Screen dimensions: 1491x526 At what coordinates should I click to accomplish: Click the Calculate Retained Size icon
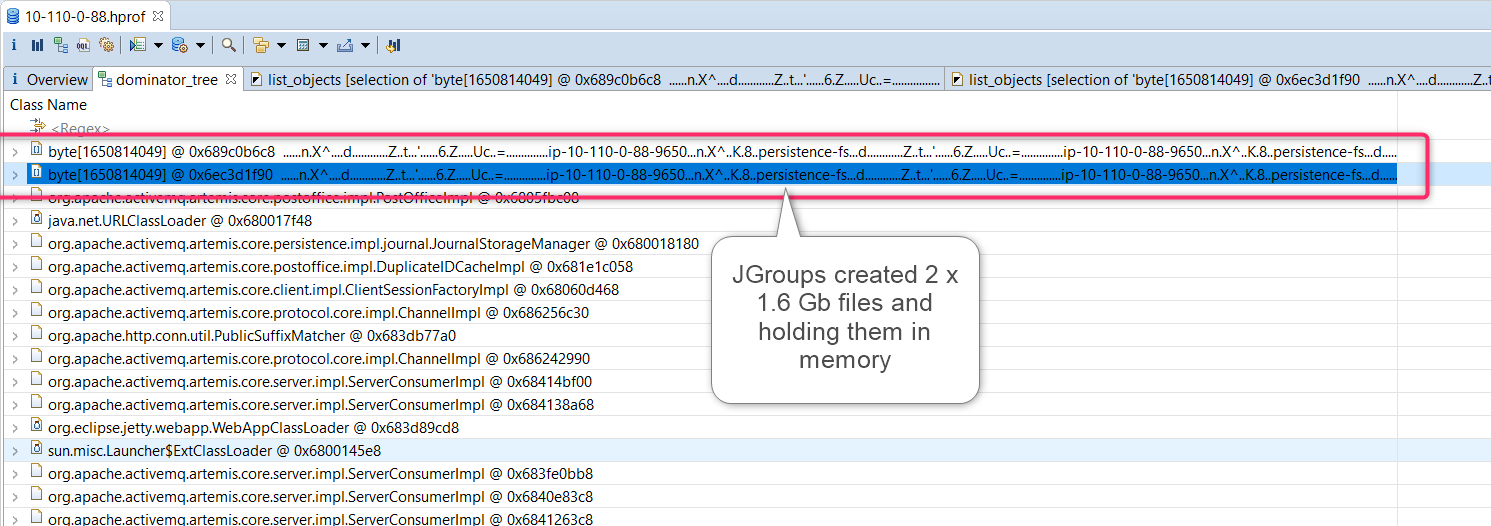pyautogui.click(x=303, y=45)
